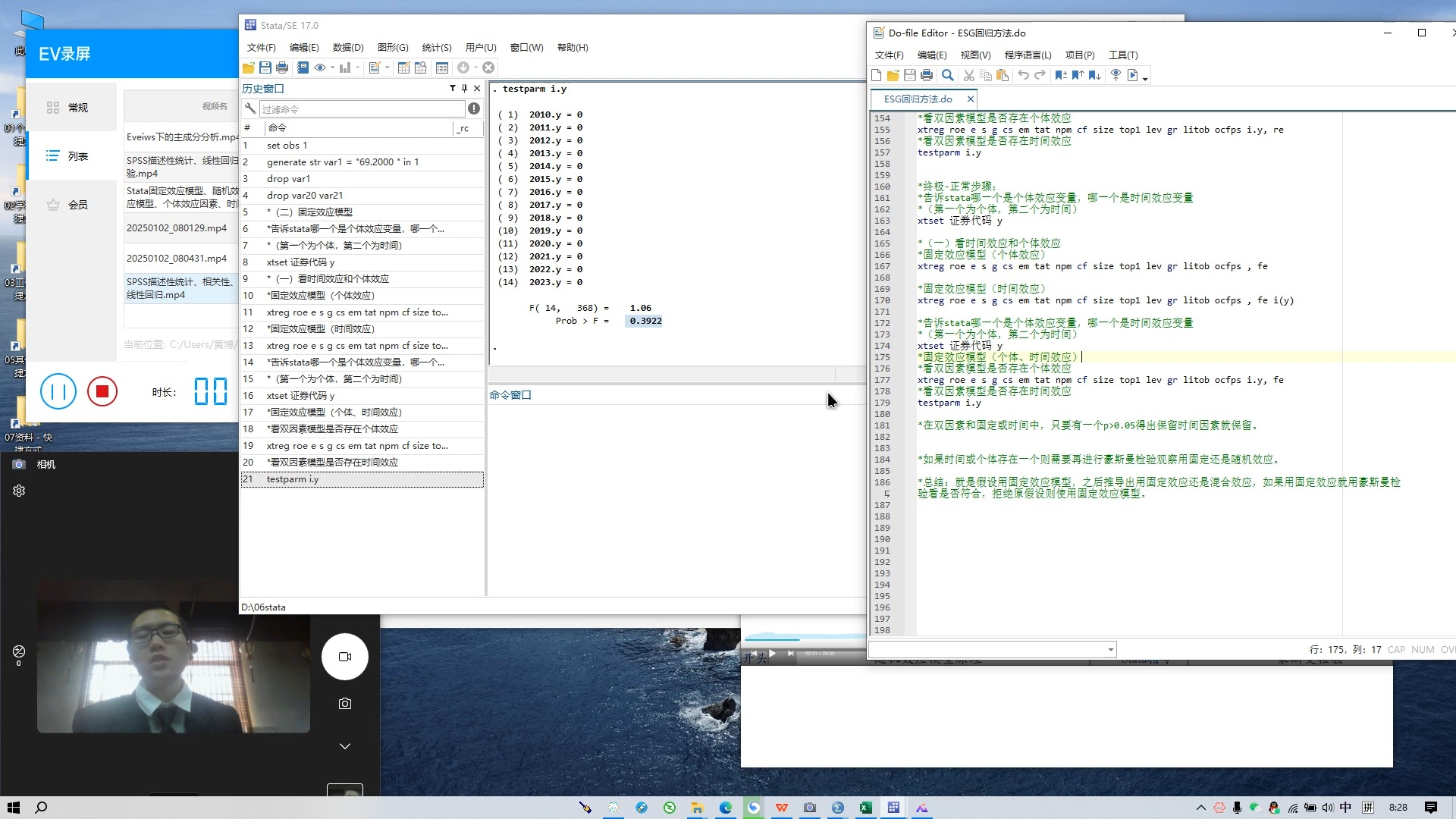Open the Execute button dropdown arrow

1145,77
